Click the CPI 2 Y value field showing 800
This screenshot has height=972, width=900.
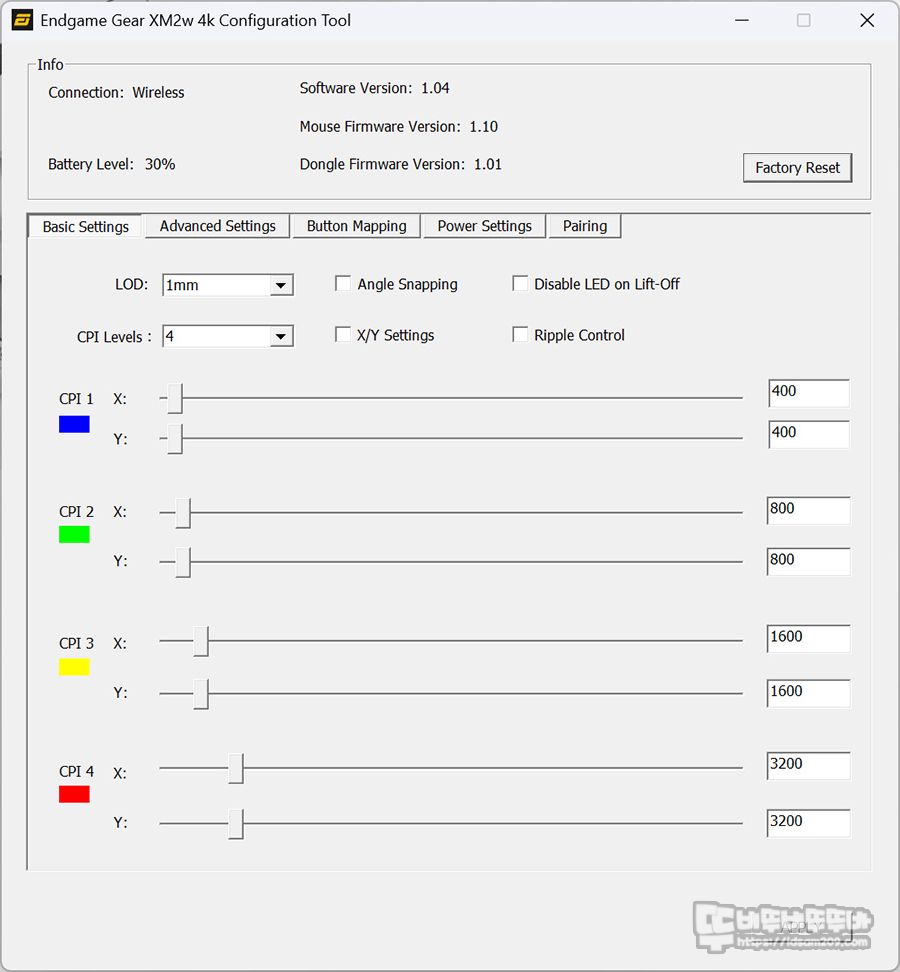(x=808, y=561)
